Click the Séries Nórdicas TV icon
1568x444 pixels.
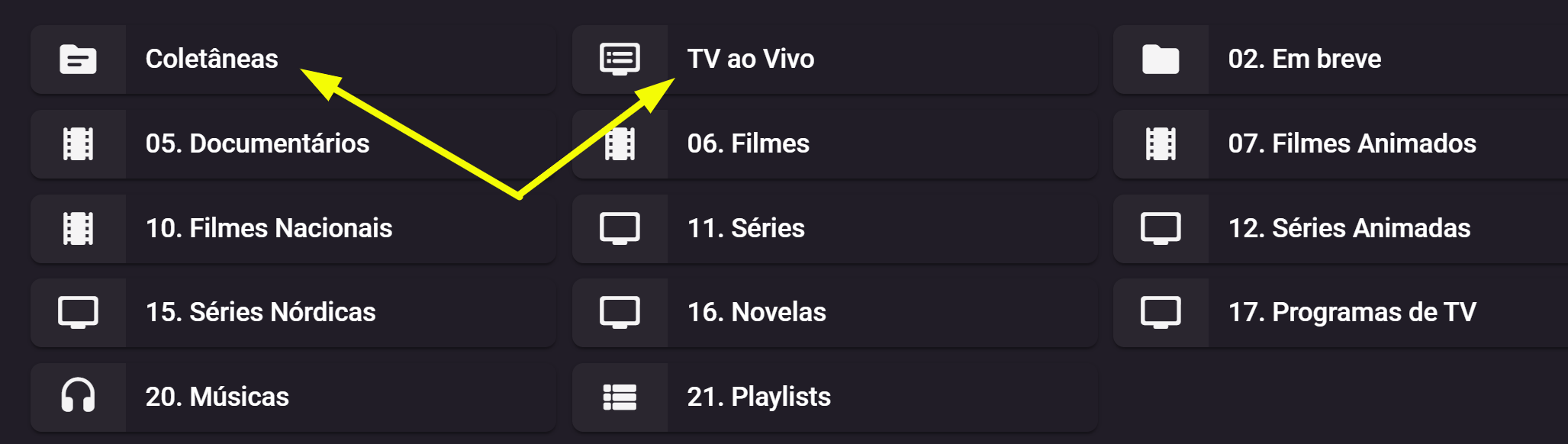78,313
